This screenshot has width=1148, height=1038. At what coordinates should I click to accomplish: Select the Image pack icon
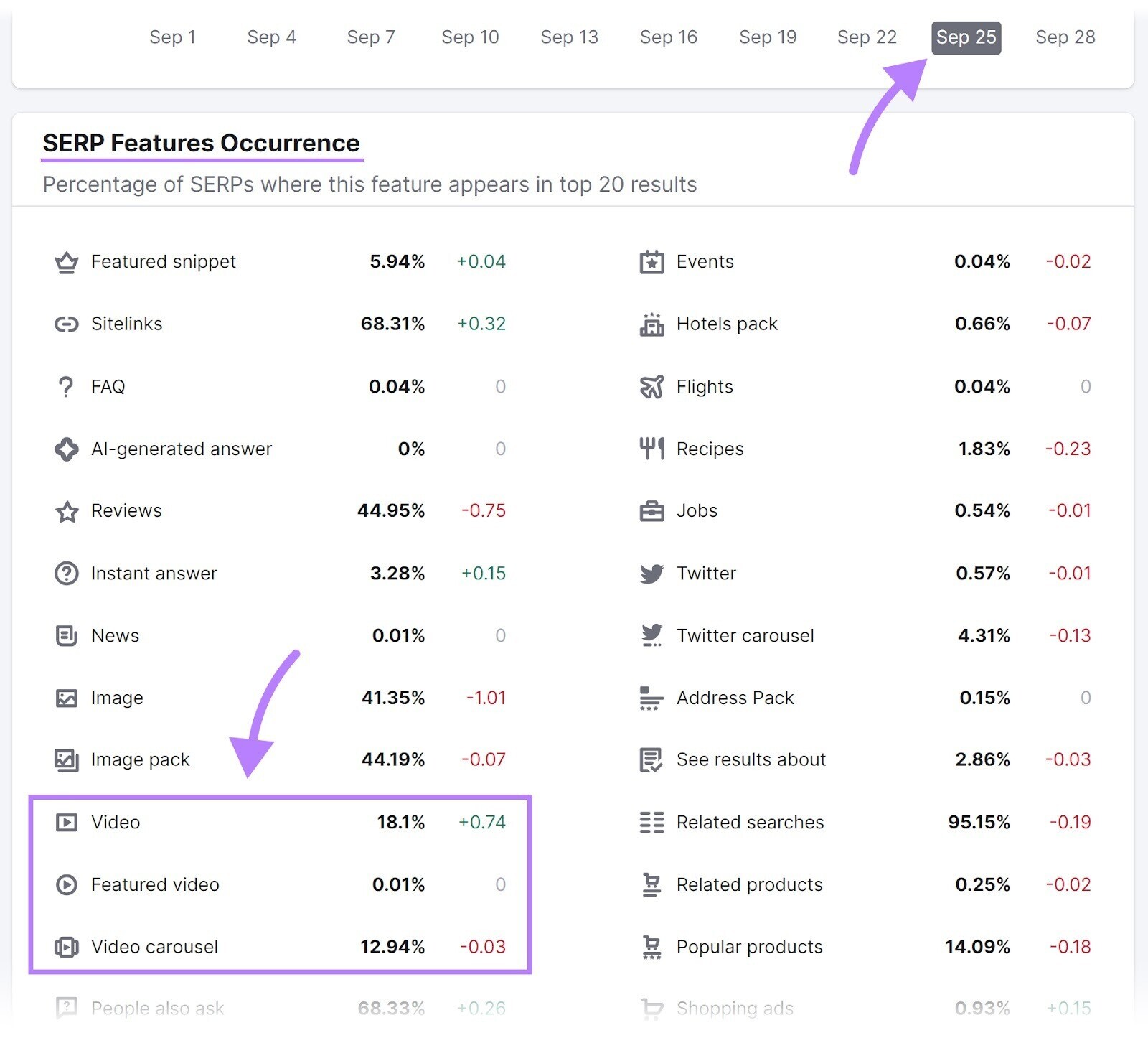click(66, 760)
